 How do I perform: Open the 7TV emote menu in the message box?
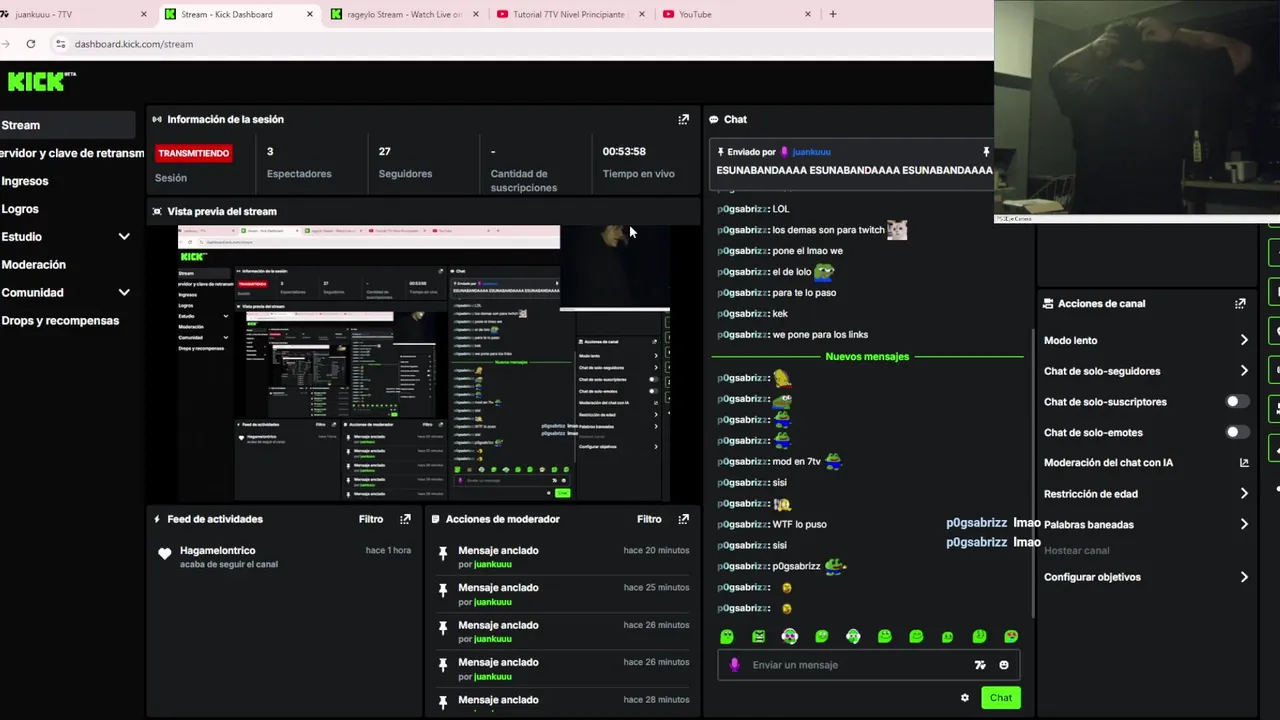pos(980,665)
